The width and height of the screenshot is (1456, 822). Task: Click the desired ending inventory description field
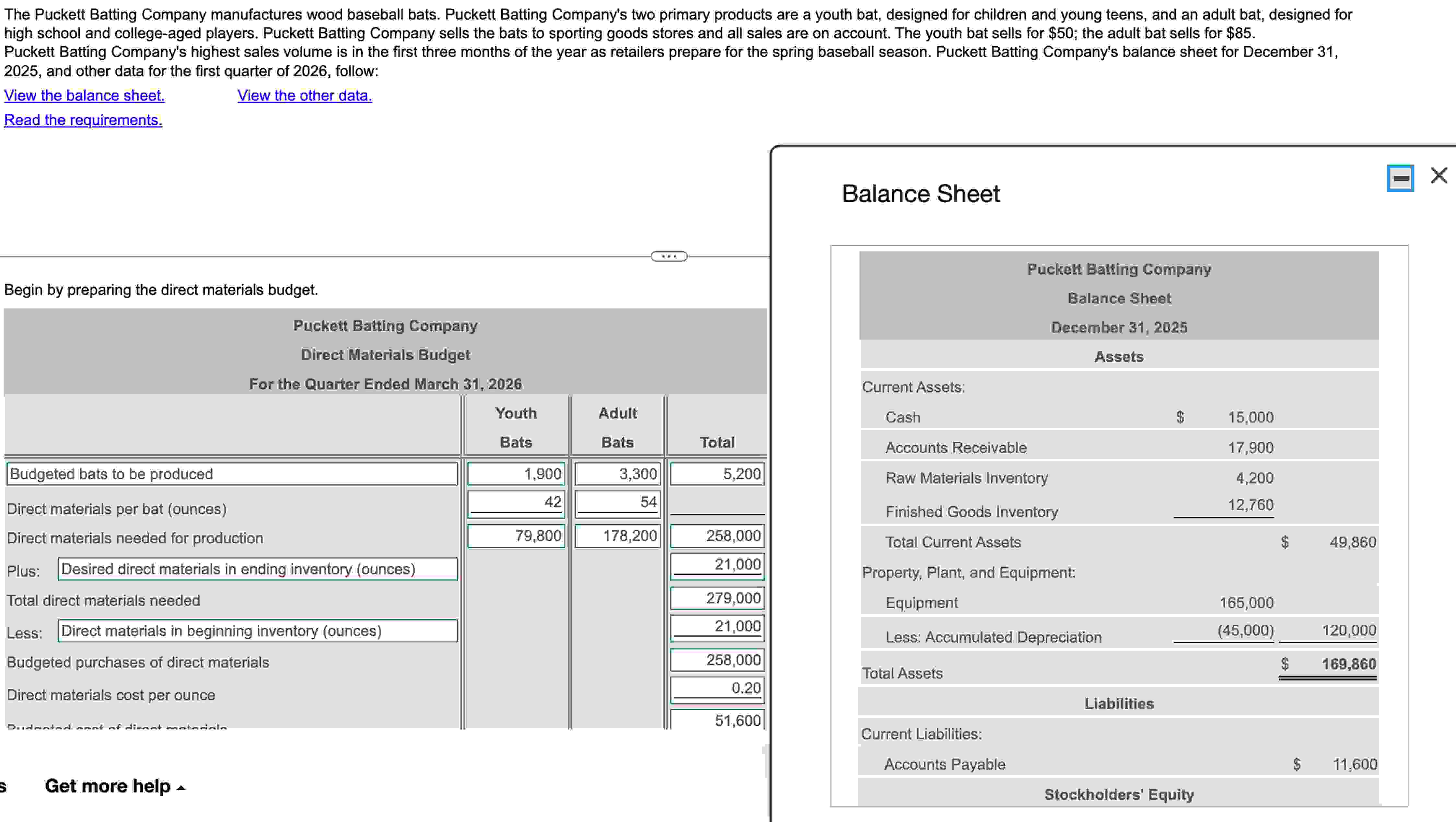coord(257,570)
